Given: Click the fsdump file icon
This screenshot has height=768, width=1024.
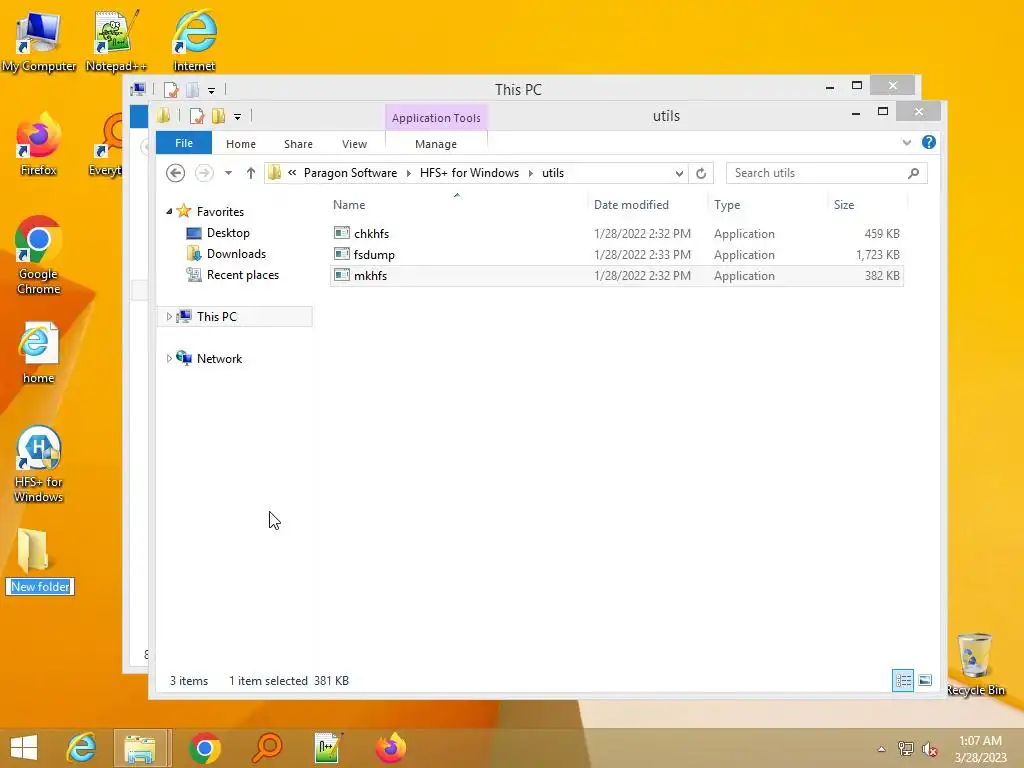Looking at the screenshot, I should pyautogui.click(x=342, y=253).
